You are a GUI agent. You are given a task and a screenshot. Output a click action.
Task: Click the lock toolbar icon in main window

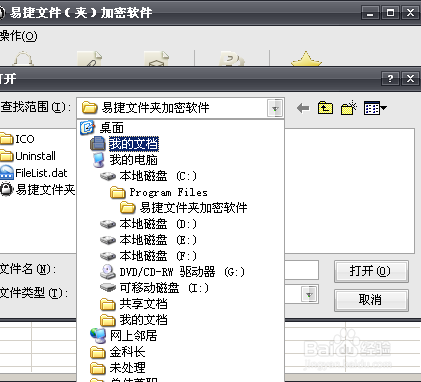tap(23, 58)
